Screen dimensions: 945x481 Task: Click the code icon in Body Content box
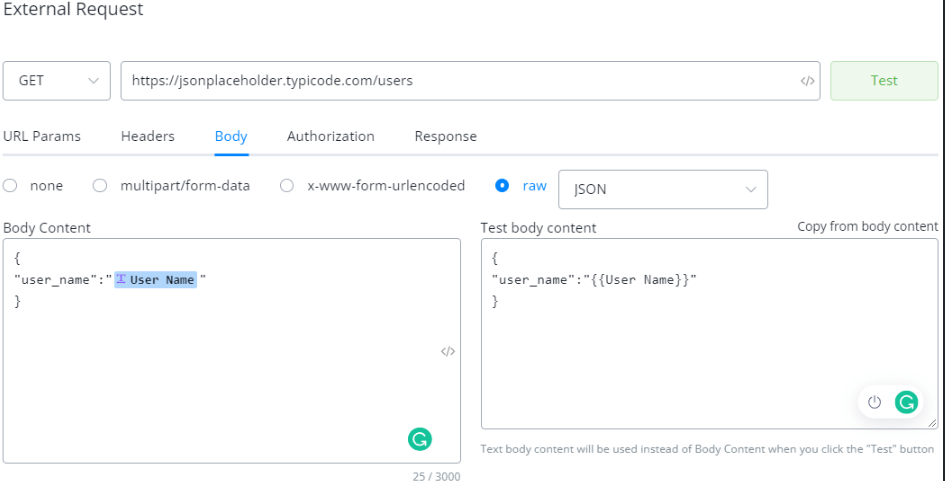pos(448,351)
